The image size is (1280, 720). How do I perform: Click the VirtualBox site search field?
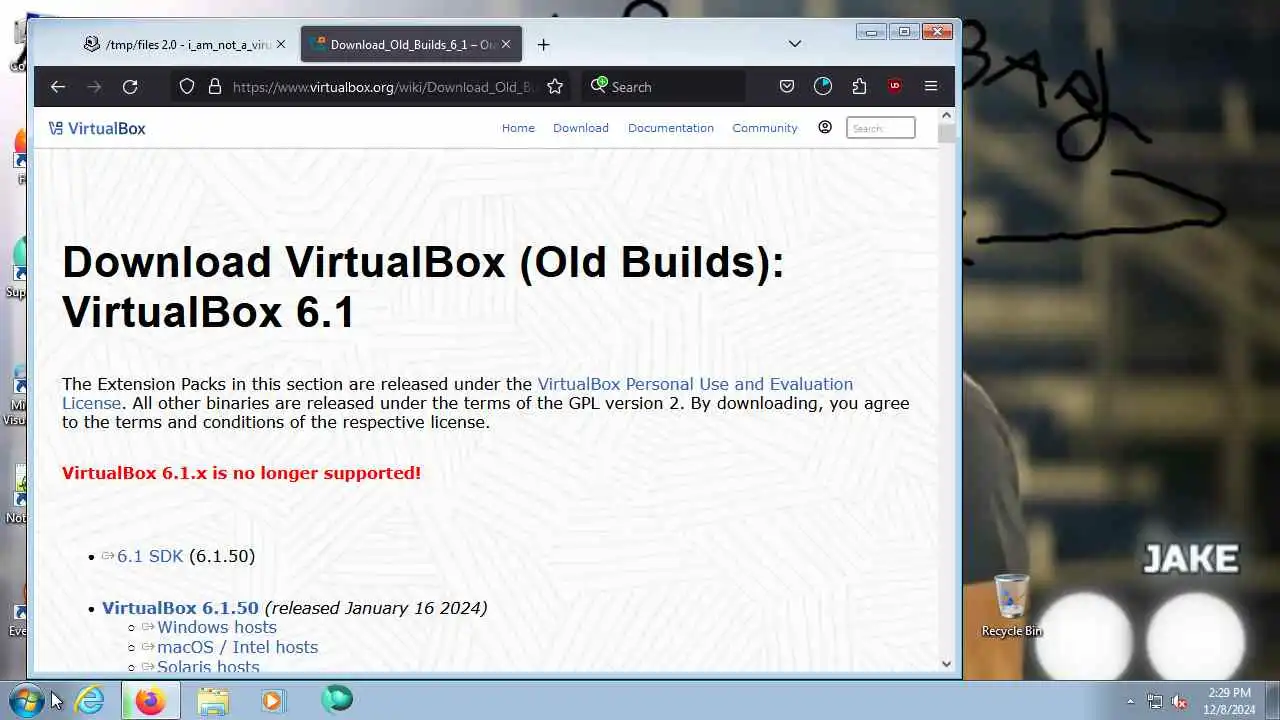pos(881,128)
